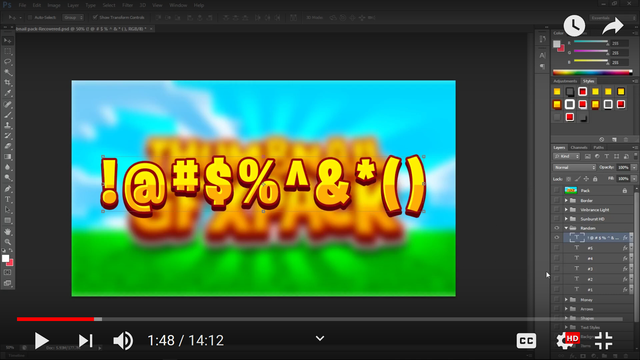Viewport: 640px width, 360px height.
Task: Select the Move tool in toolbox
Action: click(x=7, y=40)
